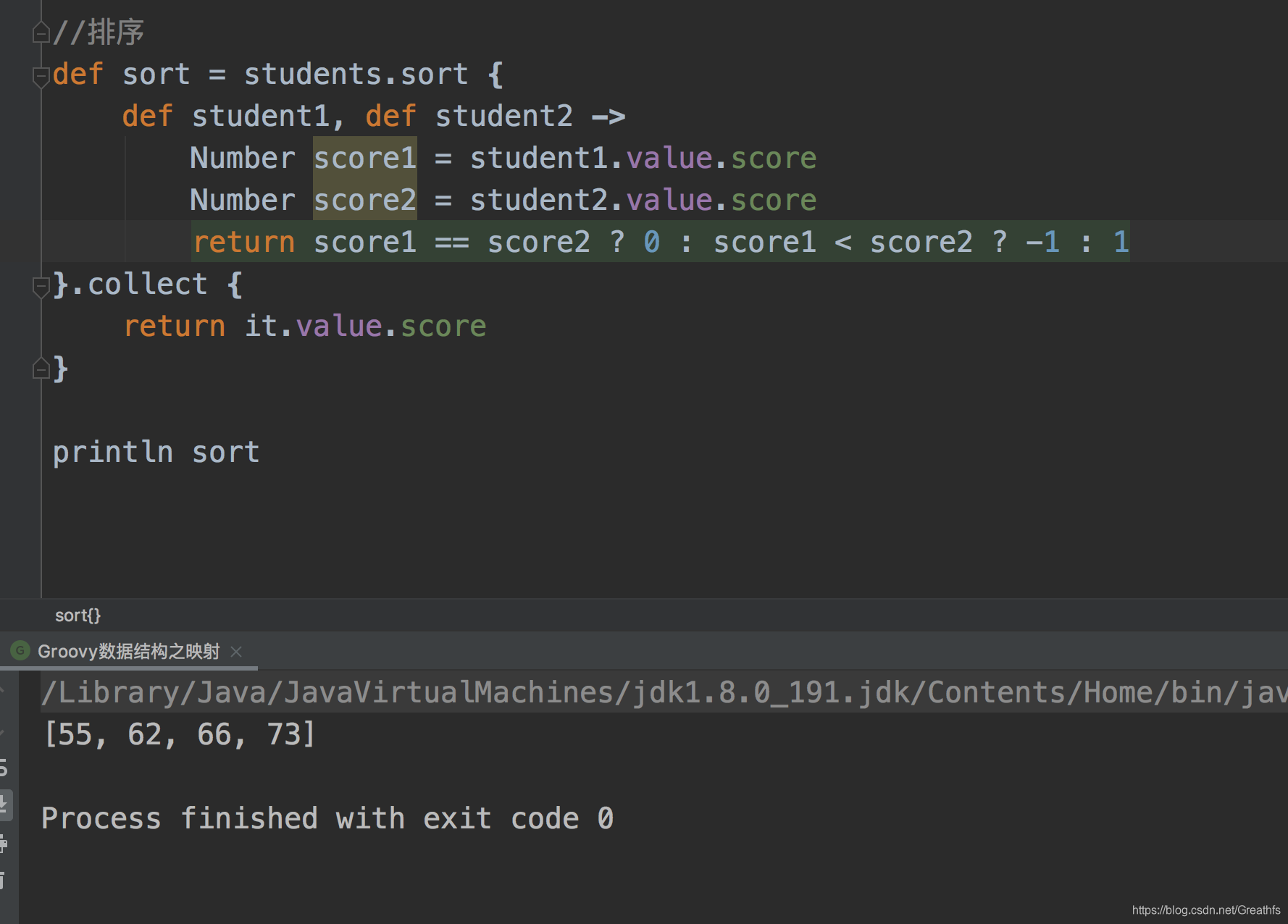Click 'def student1, def student2 ->' line
The width and height of the screenshot is (1288, 924).
pyautogui.click(x=374, y=116)
